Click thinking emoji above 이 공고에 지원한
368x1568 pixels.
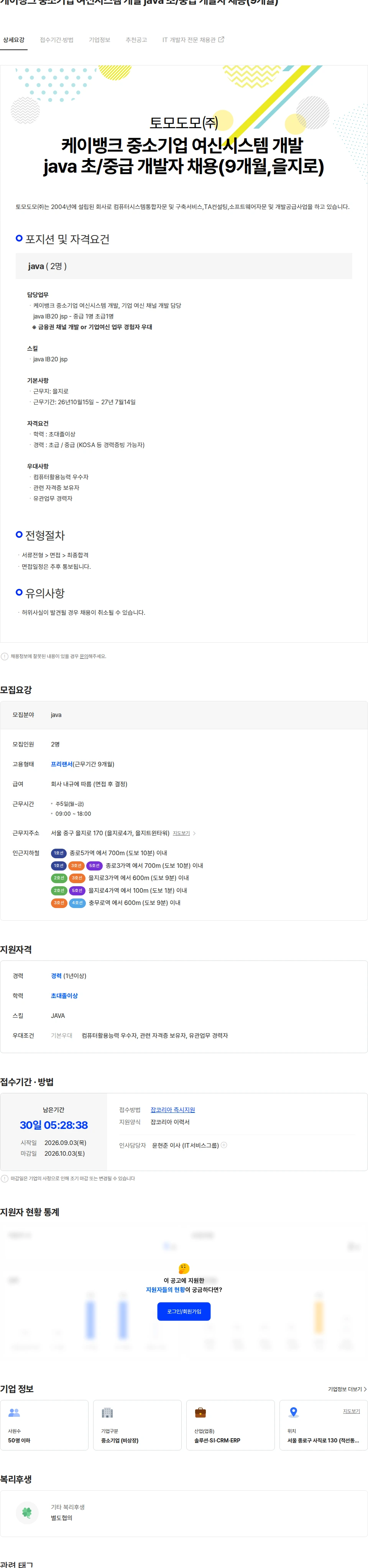click(x=184, y=1269)
